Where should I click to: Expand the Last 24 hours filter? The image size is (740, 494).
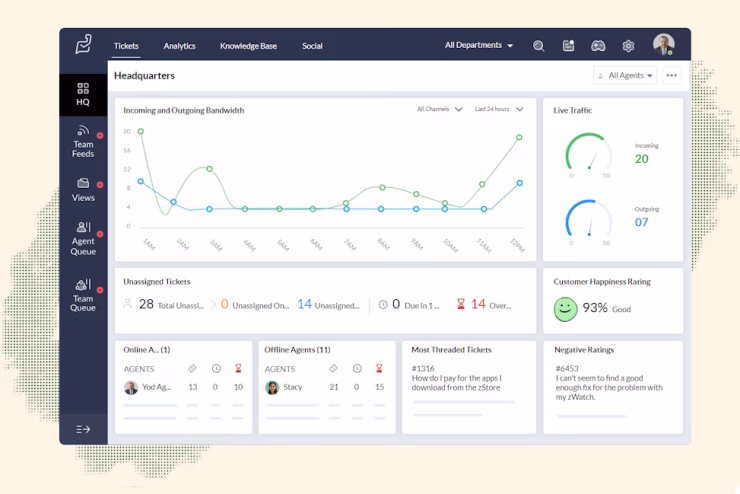[499, 109]
